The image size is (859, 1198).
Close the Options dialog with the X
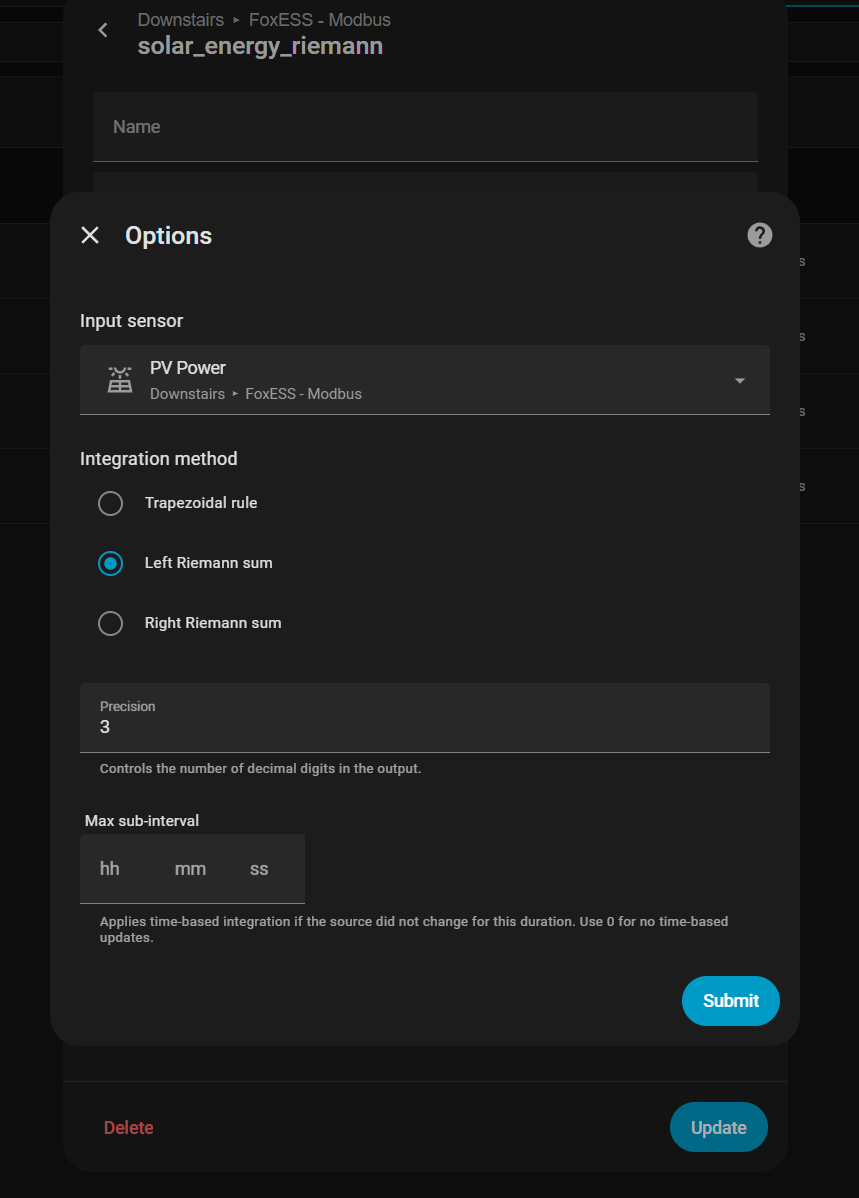(90, 235)
